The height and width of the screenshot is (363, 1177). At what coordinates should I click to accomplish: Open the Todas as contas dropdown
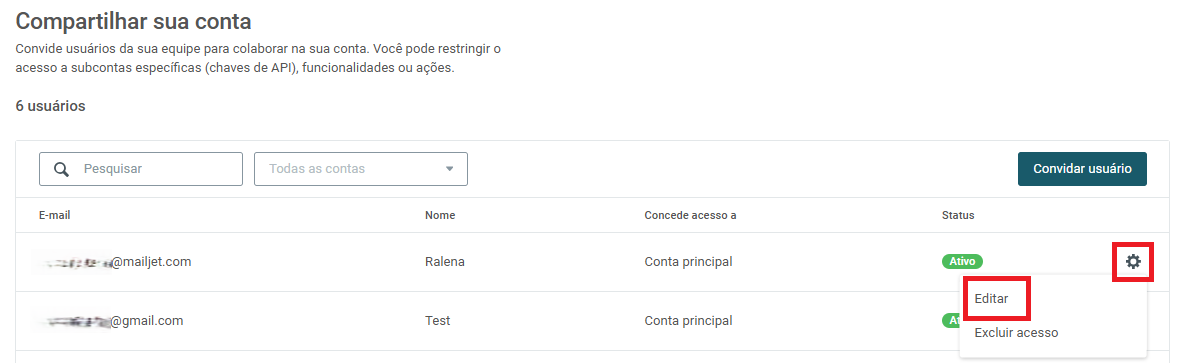click(361, 169)
